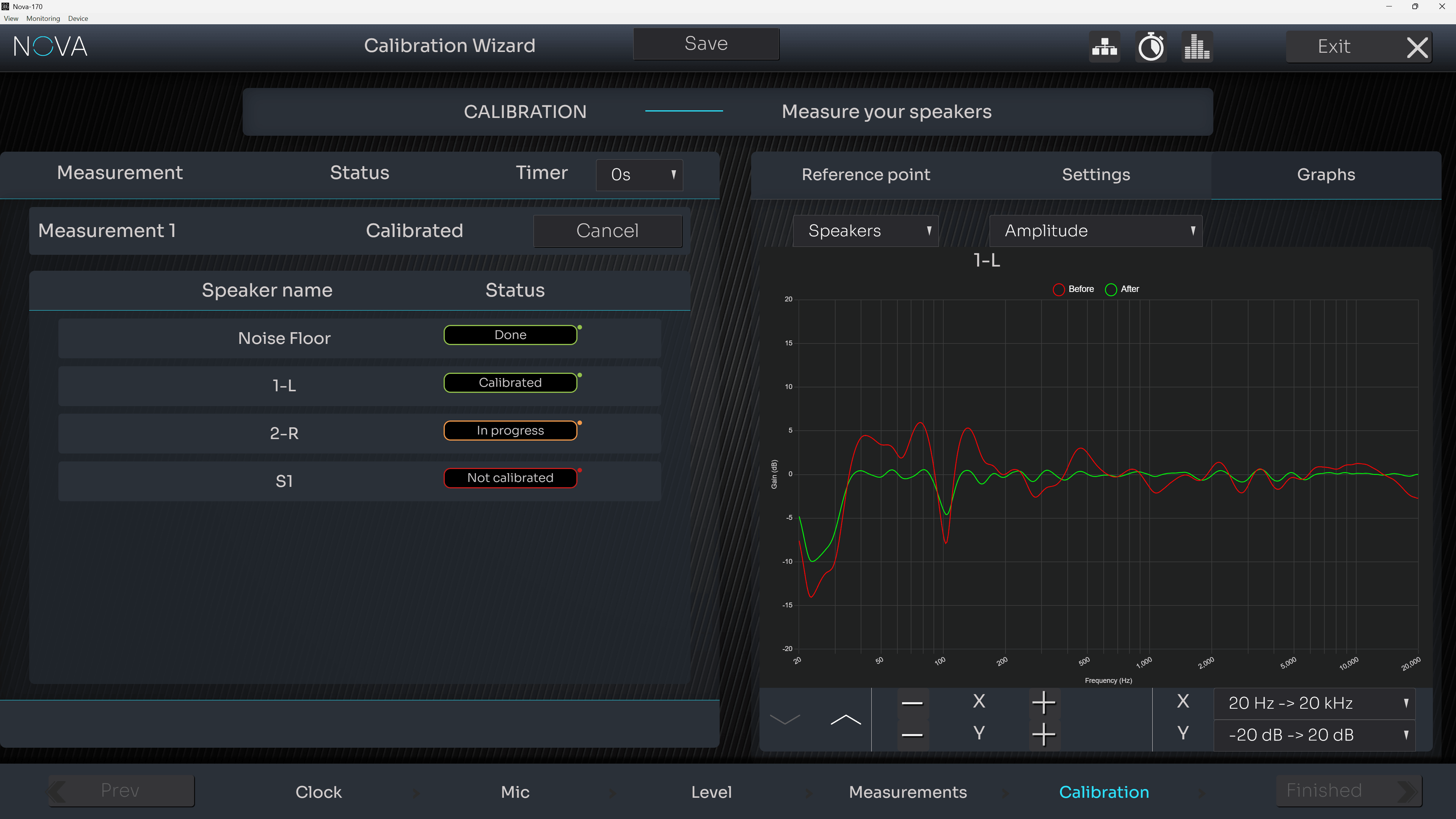This screenshot has height=819, width=1456.
Task: Click the X icon beside Exit
Action: tap(1417, 47)
